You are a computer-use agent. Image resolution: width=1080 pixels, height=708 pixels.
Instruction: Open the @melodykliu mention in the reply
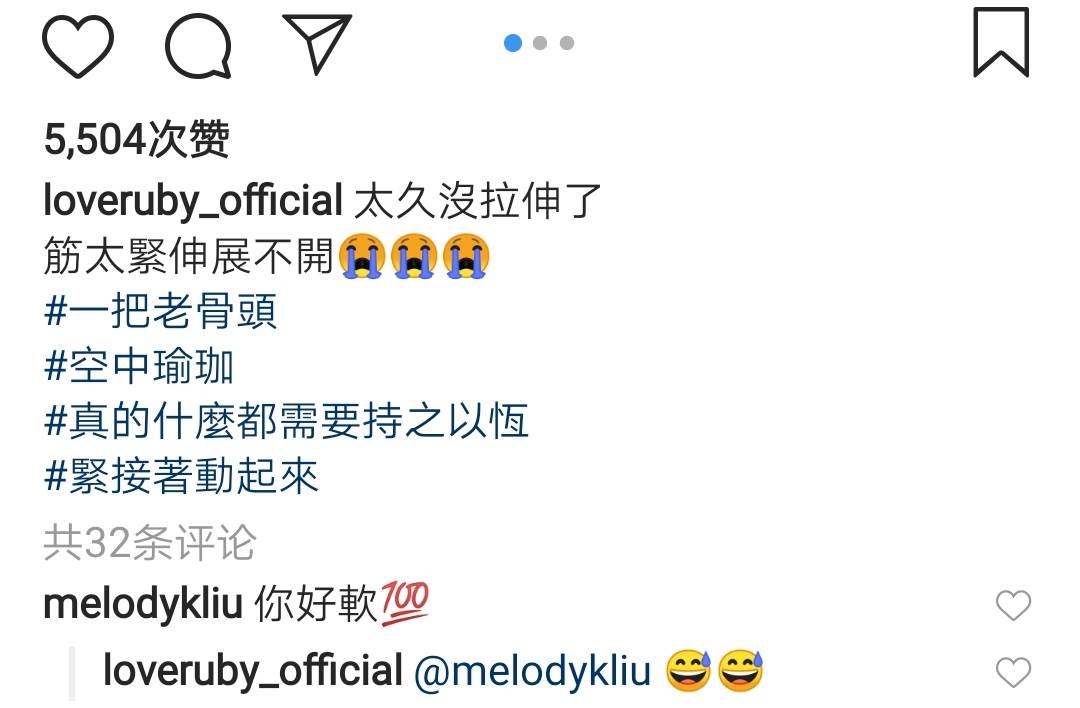(532, 671)
